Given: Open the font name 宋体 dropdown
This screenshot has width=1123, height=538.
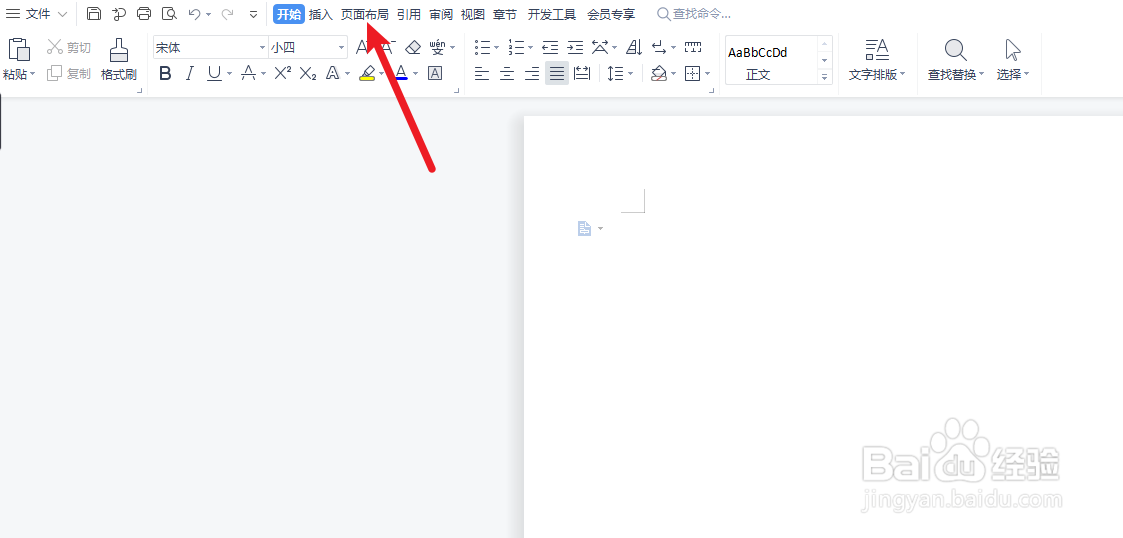Looking at the screenshot, I should pyautogui.click(x=262, y=48).
